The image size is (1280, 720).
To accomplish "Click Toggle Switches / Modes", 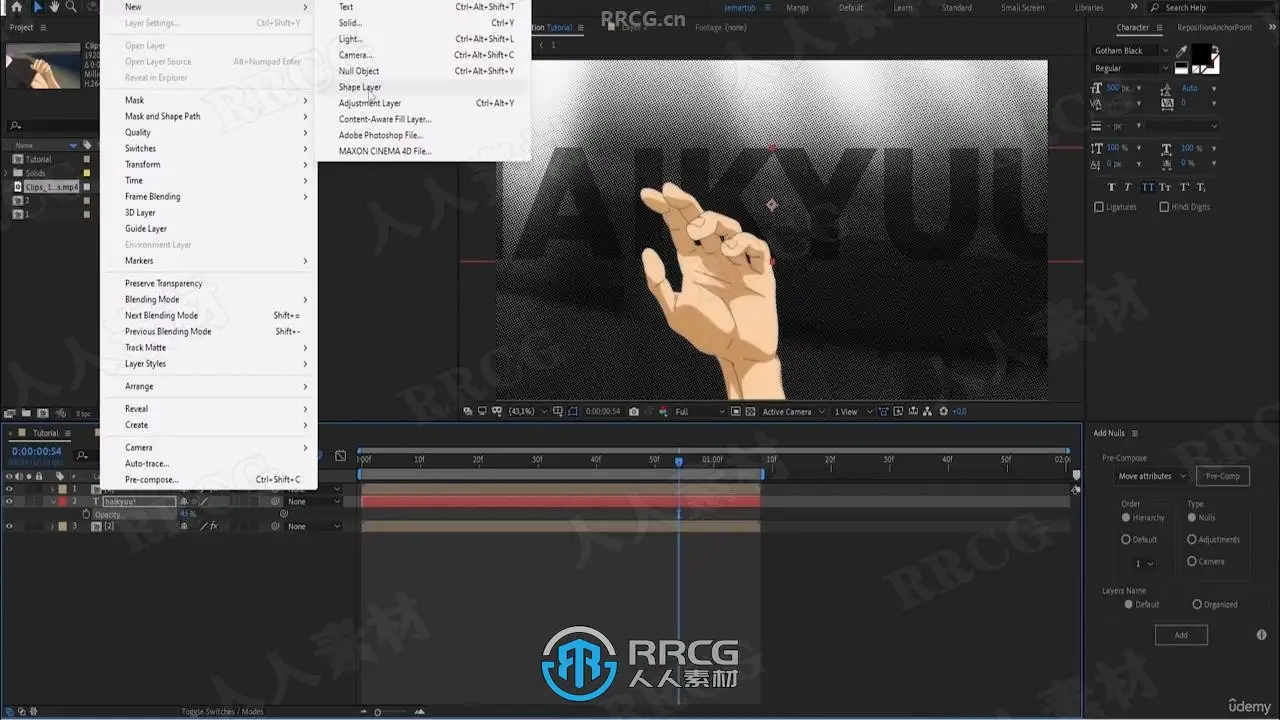I will click(222, 712).
